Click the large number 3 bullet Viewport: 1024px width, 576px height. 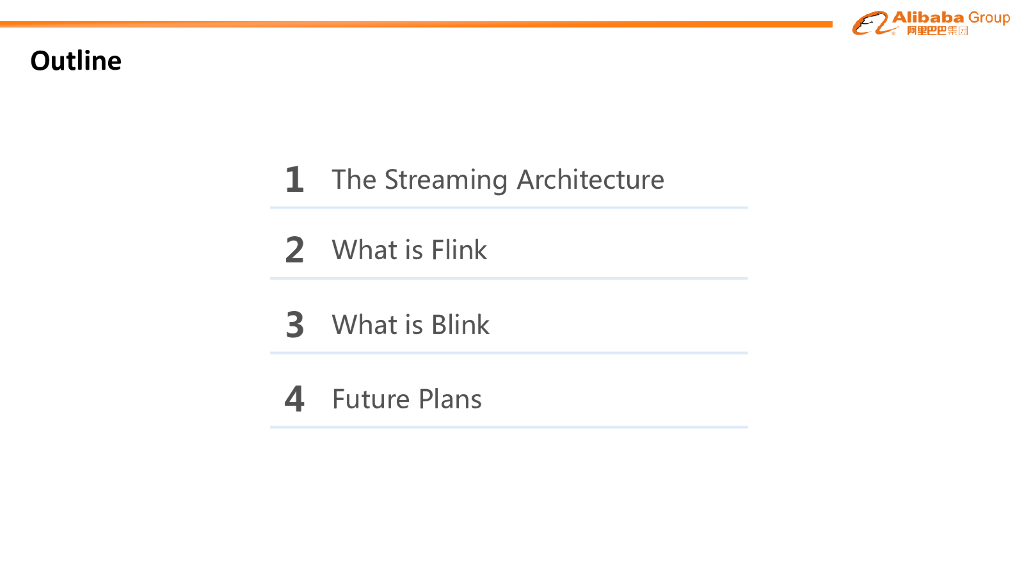click(x=294, y=325)
